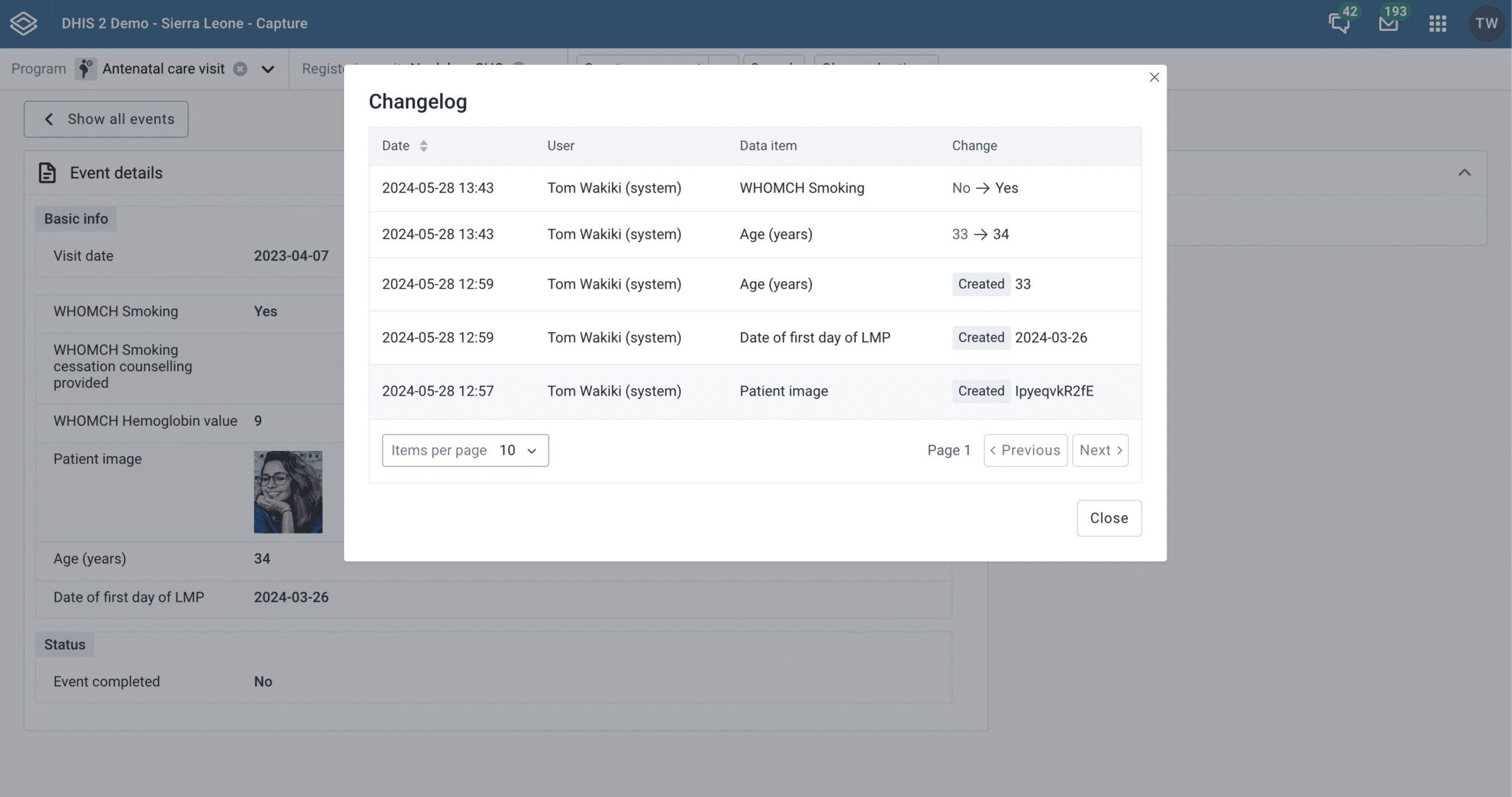Open the Items per page dropdown
This screenshot has width=1512, height=797.
[x=464, y=450]
